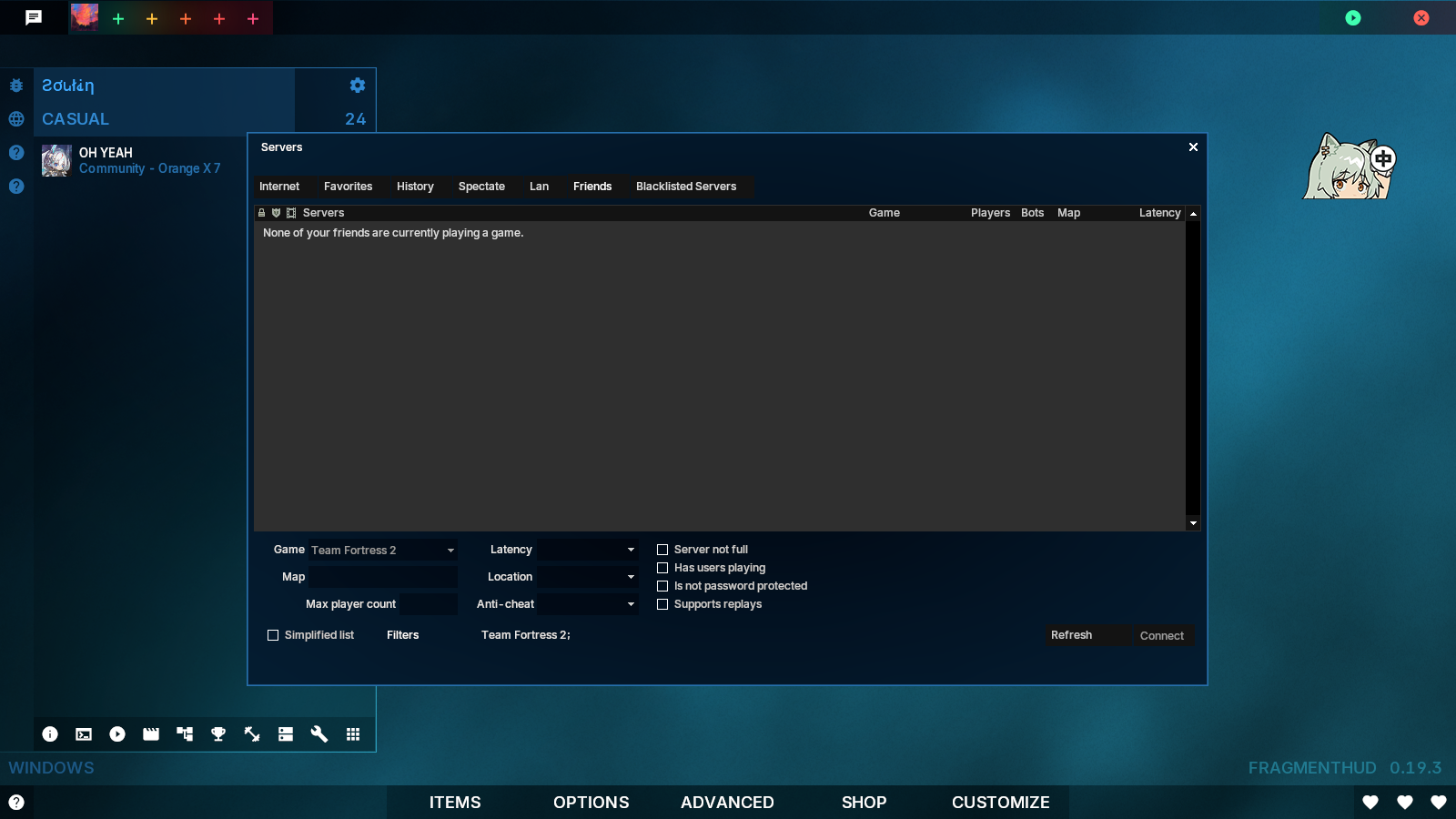
Task: Open the developer console icon
Action: (x=84, y=734)
